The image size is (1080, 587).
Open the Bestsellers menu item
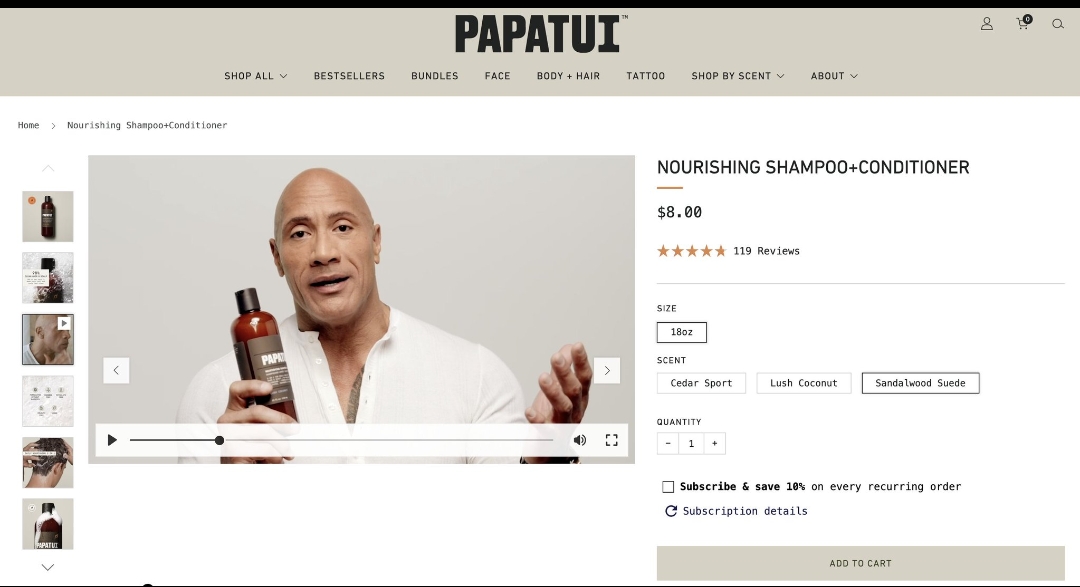pos(349,76)
